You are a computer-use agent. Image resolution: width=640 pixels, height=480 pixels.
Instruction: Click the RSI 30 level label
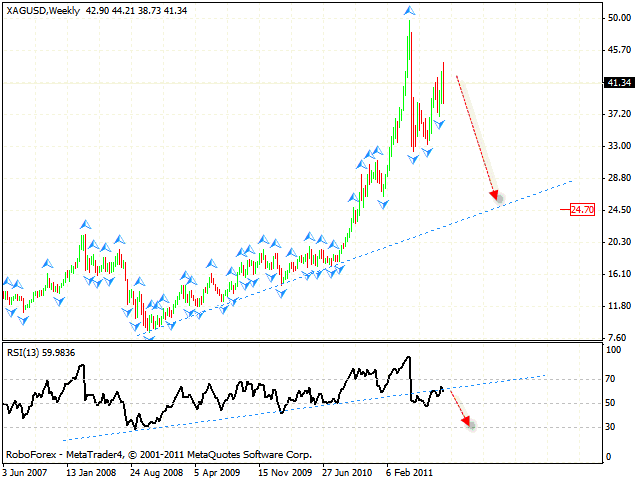tap(611, 427)
